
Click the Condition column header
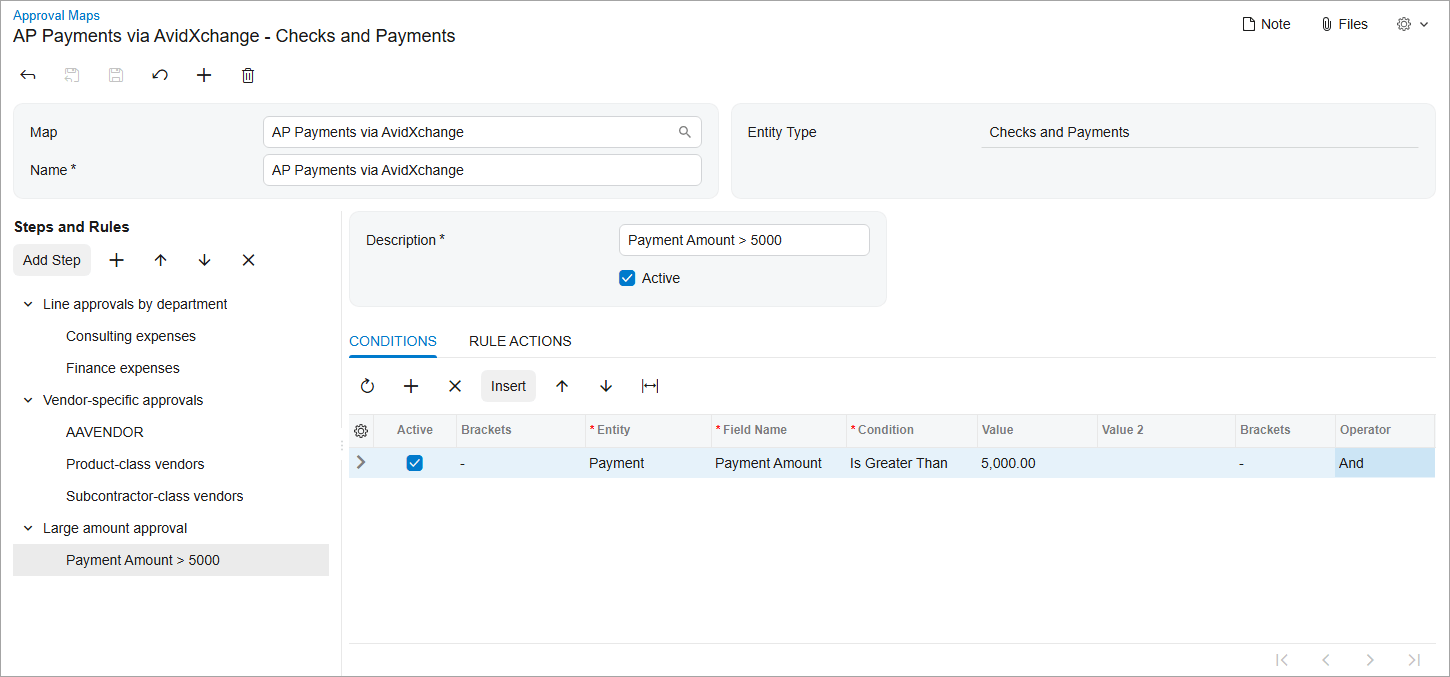[x=911, y=430]
